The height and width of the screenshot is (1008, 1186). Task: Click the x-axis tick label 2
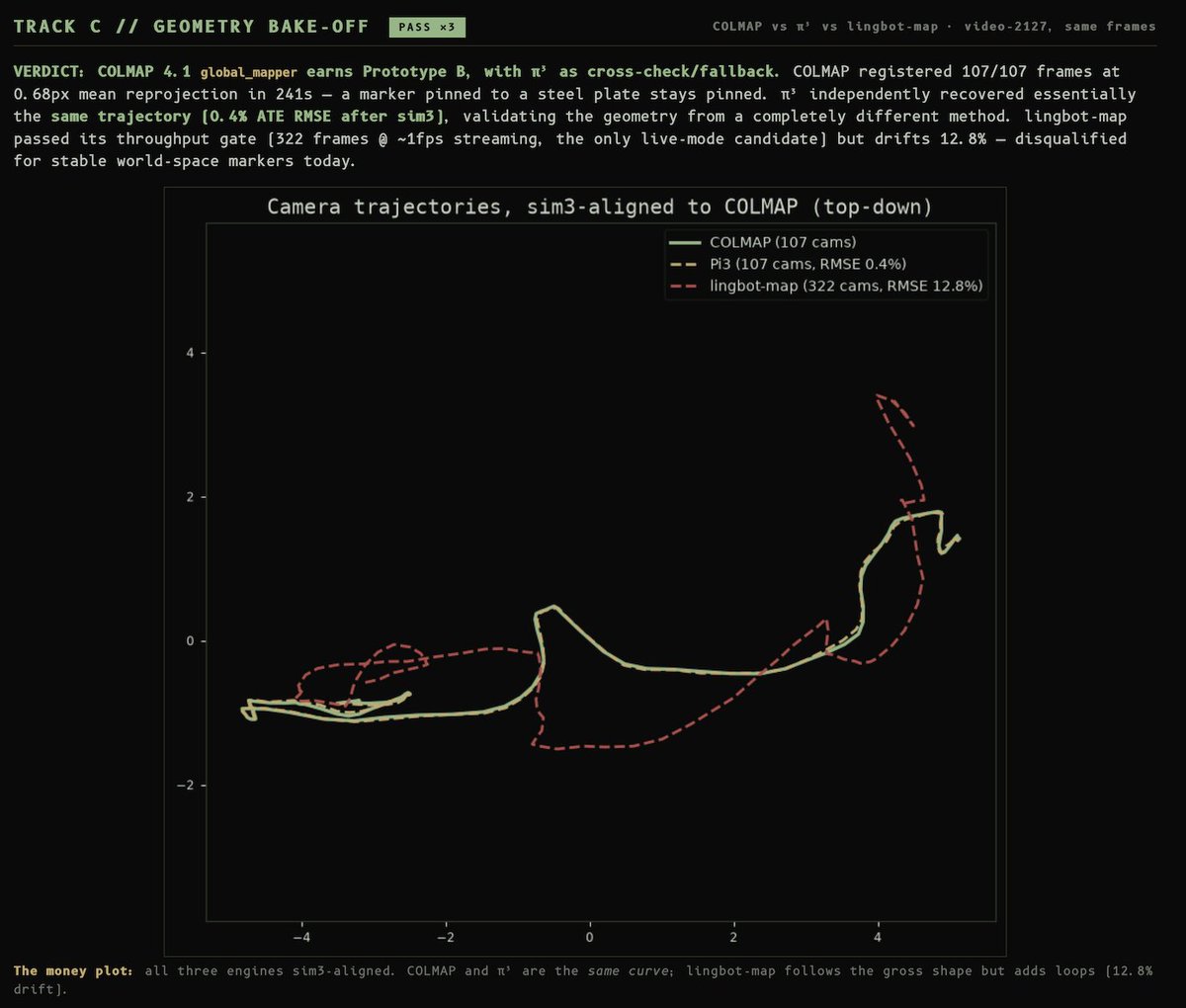(x=733, y=936)
